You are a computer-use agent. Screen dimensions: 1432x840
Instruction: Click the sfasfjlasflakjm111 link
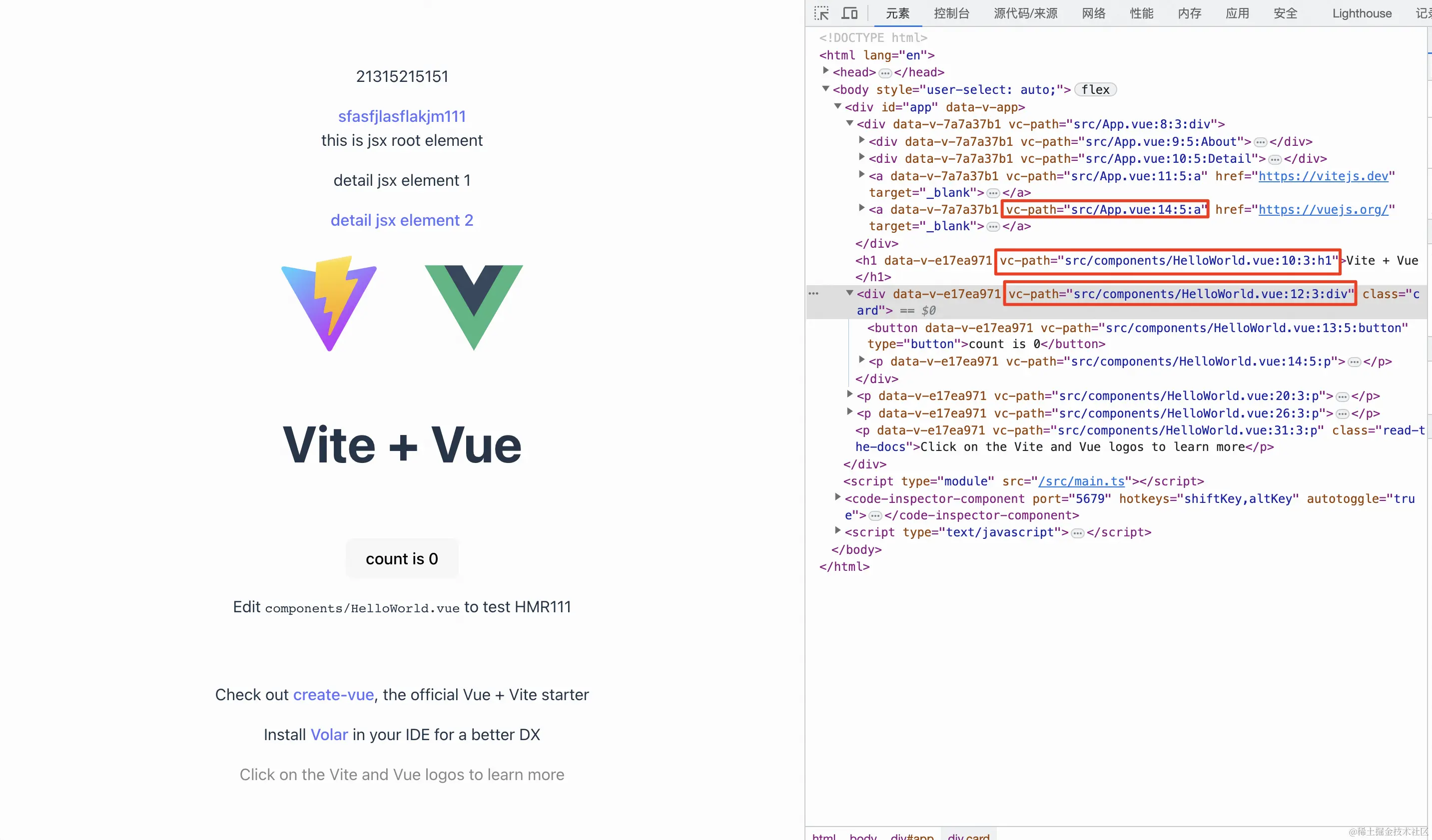click(402, 116)
